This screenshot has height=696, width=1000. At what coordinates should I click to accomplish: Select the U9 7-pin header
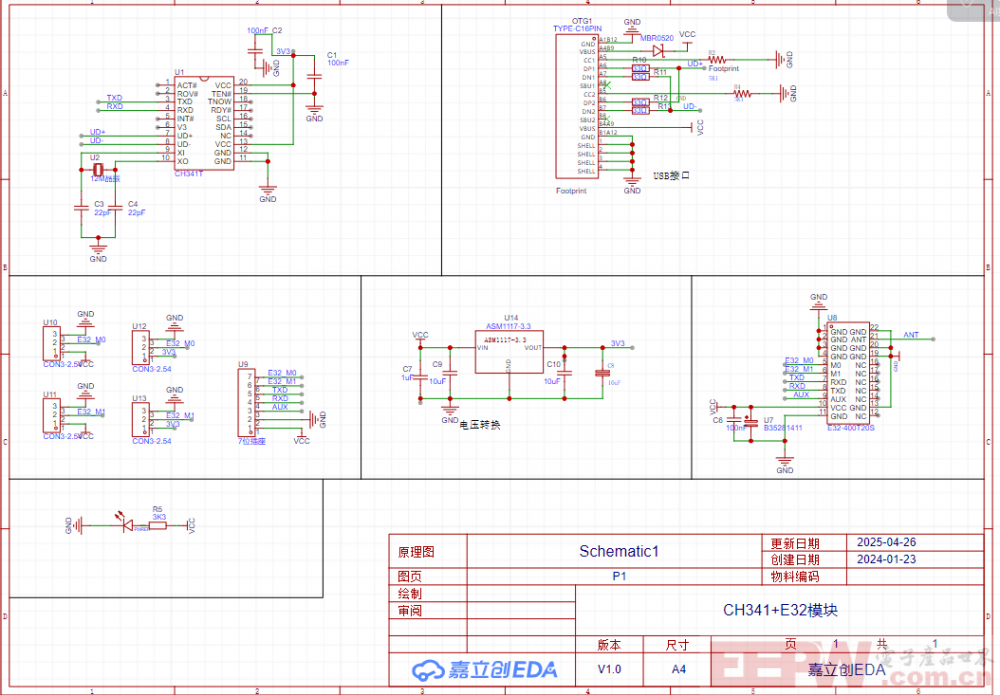tap(247, 403)
